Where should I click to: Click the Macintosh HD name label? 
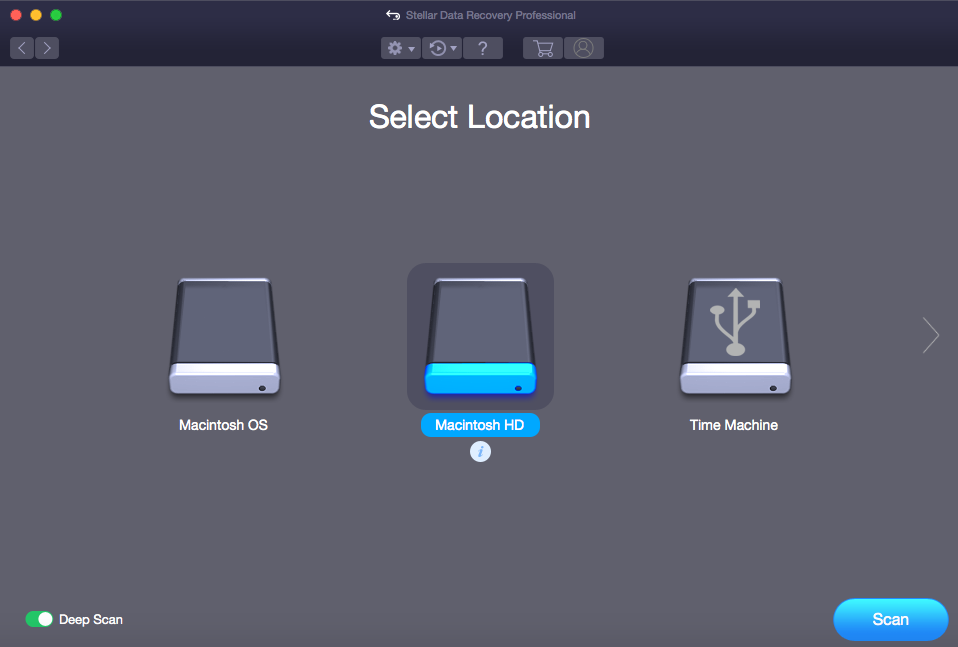pyautogui.click(x=480, y=425)
